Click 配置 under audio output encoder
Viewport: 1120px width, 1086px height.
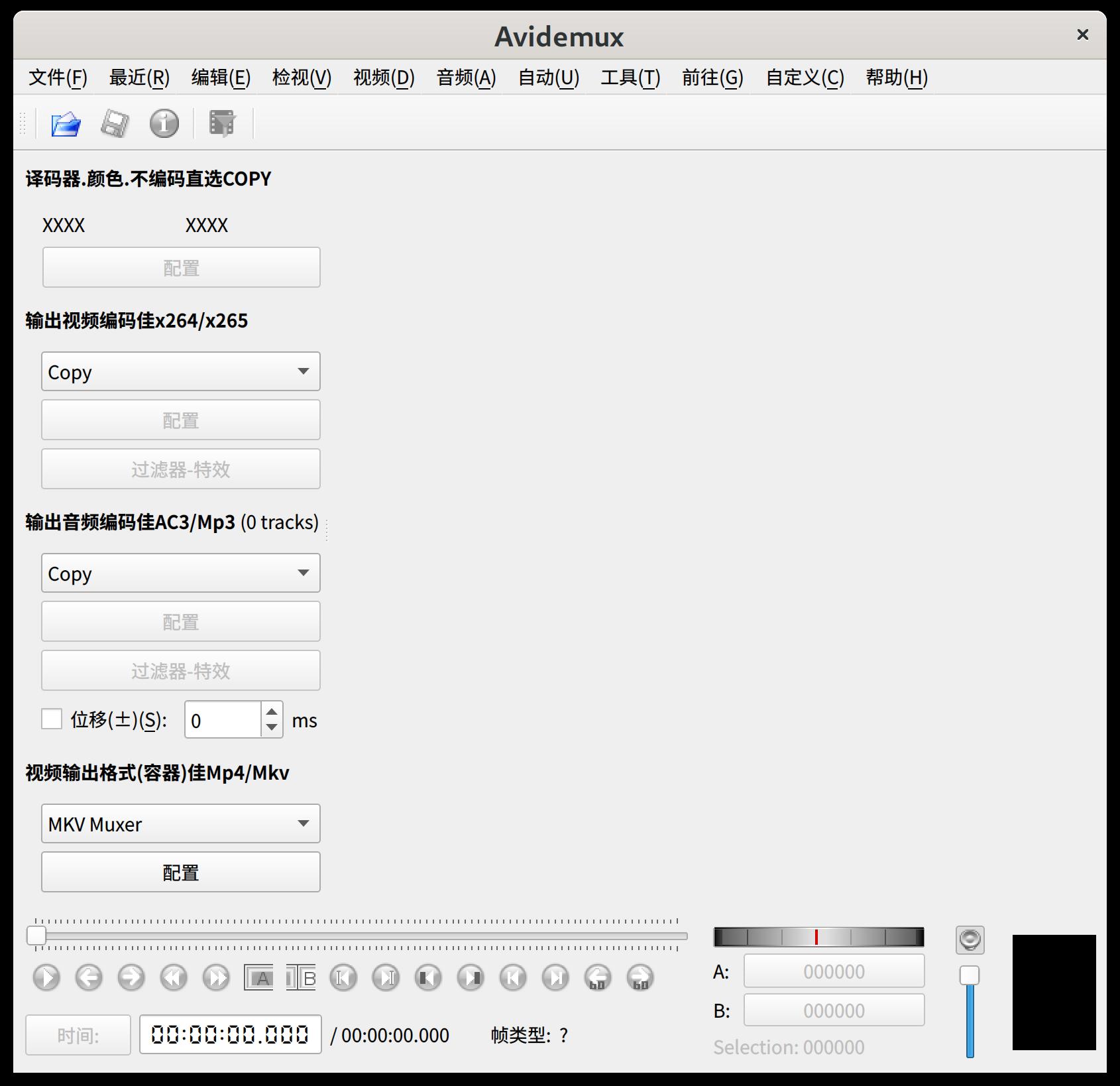180,622
